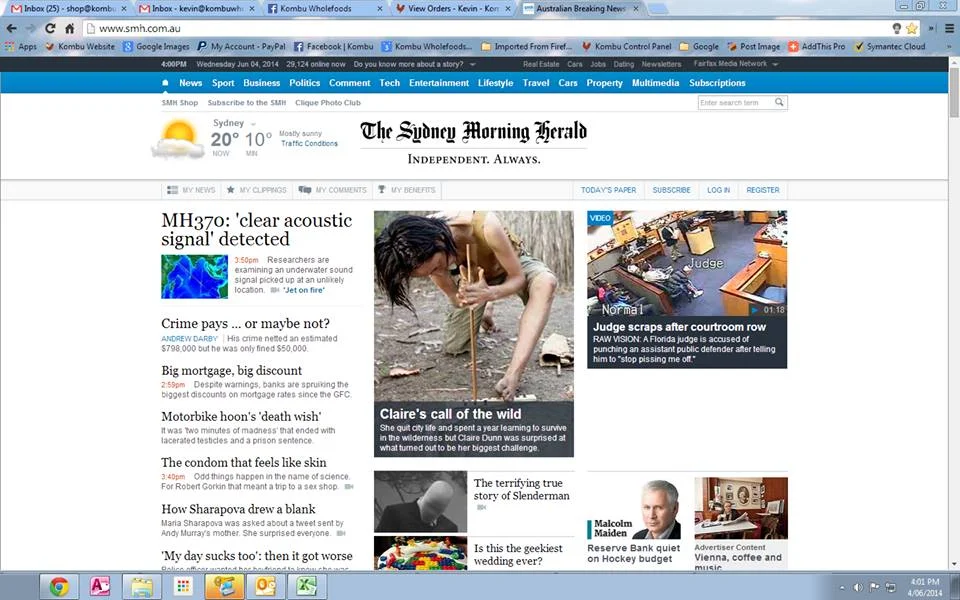Open Subscribe to the SMH link
Screen dimensions: 960x600
click(x=247, y=103)
